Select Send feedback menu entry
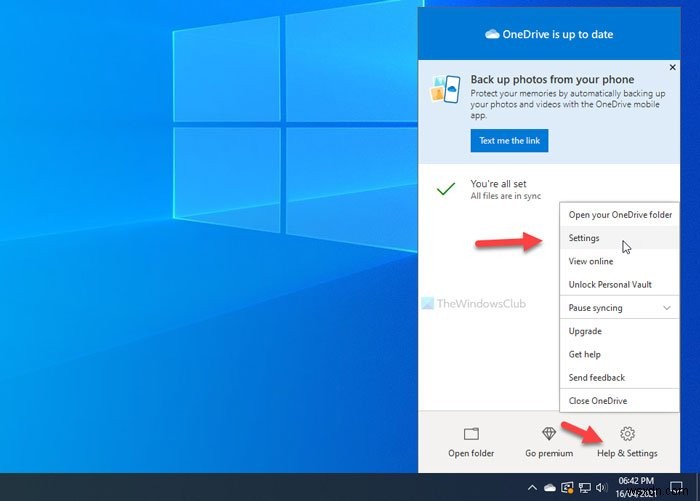 (x=619, y=378)
